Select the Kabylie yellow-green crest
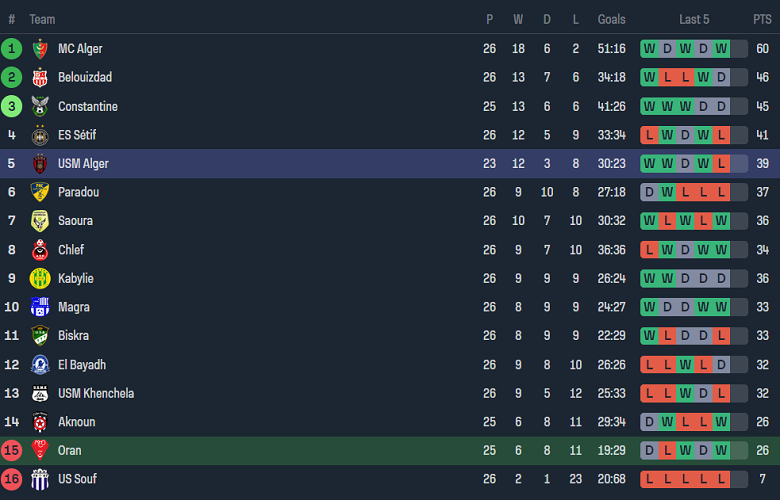Screen dimensions: 780x500 click(40, 279)
